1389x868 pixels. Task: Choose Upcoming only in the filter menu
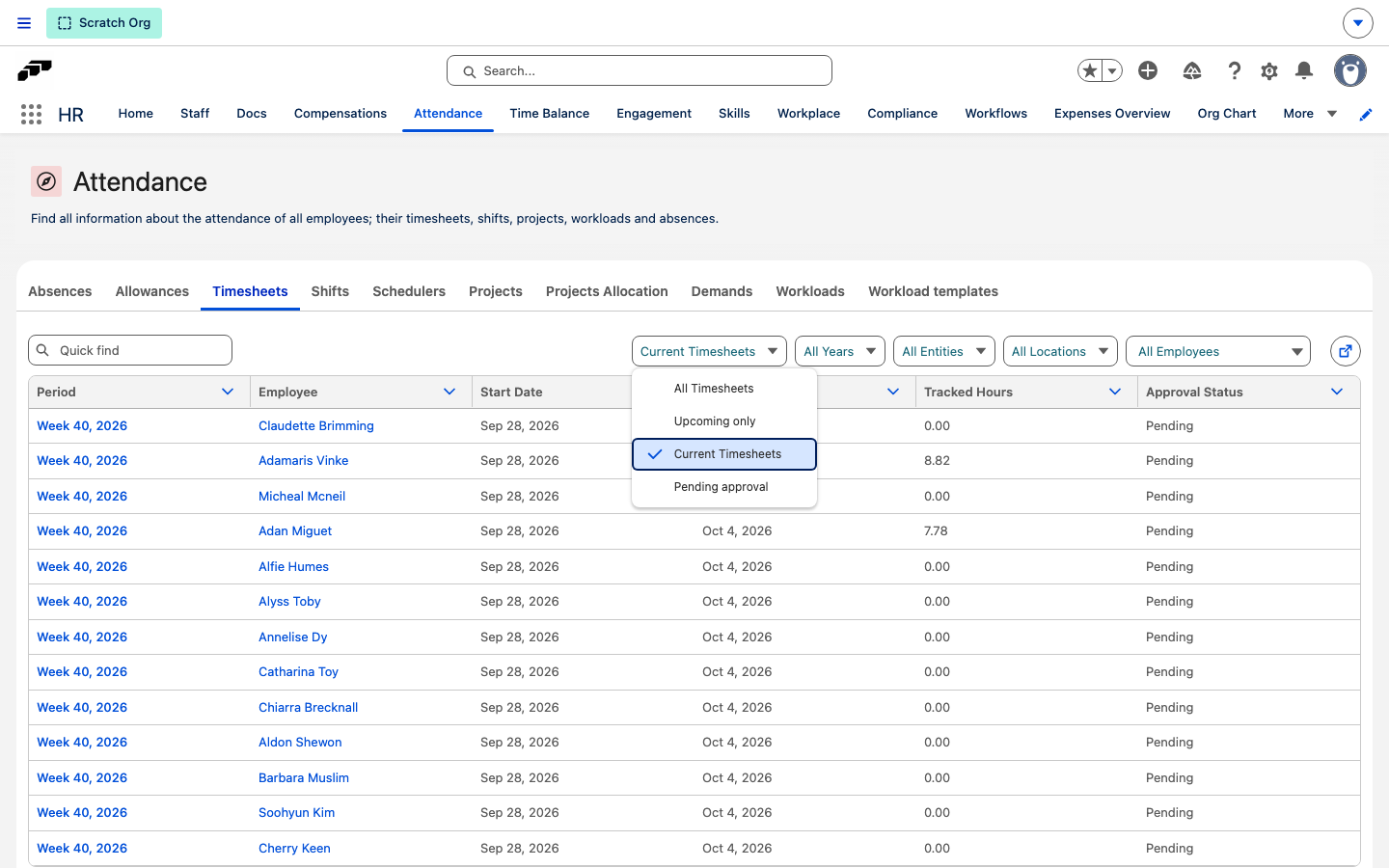click(x=724, y=421)
